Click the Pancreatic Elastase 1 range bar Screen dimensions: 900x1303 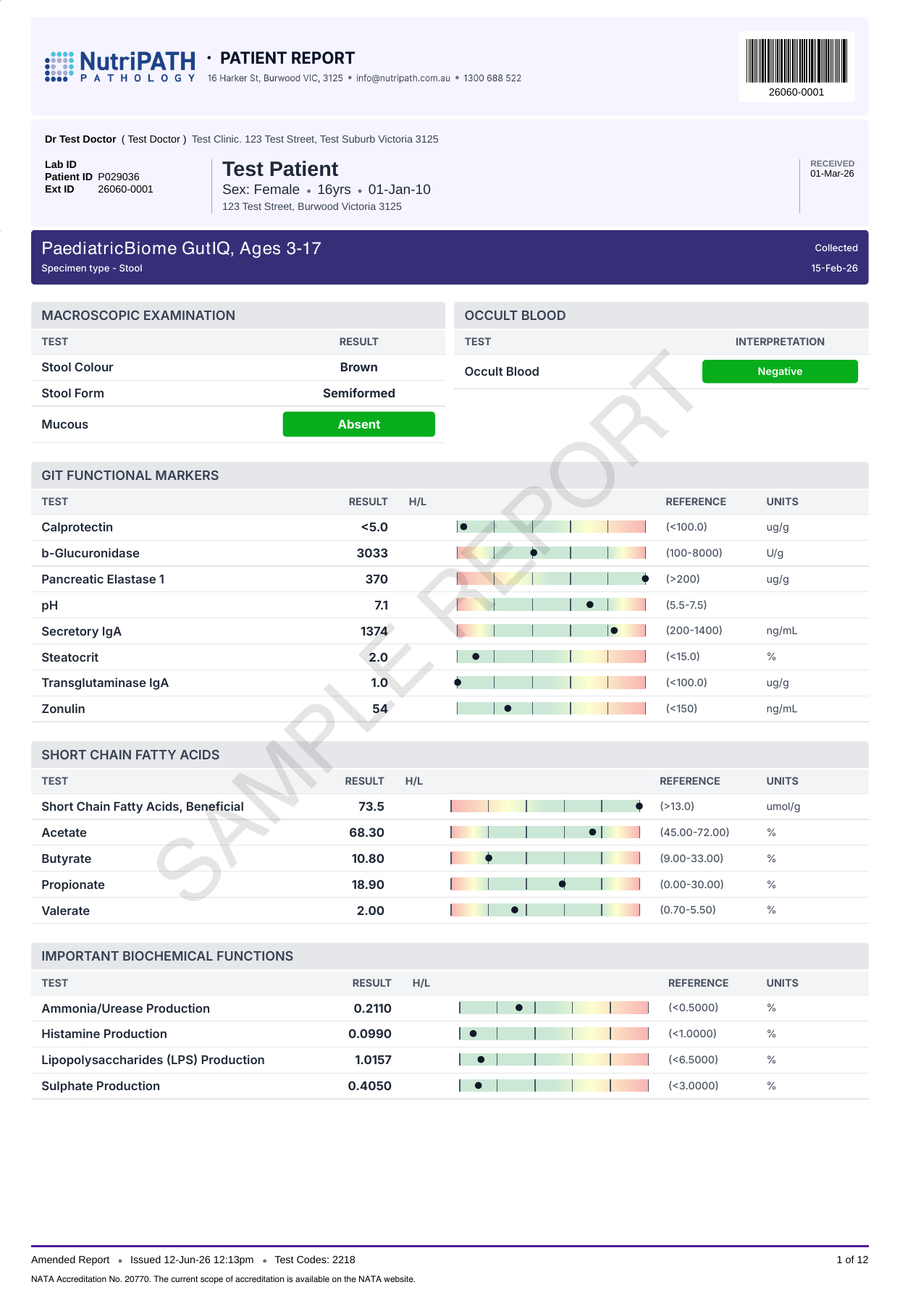pos(551,579)
